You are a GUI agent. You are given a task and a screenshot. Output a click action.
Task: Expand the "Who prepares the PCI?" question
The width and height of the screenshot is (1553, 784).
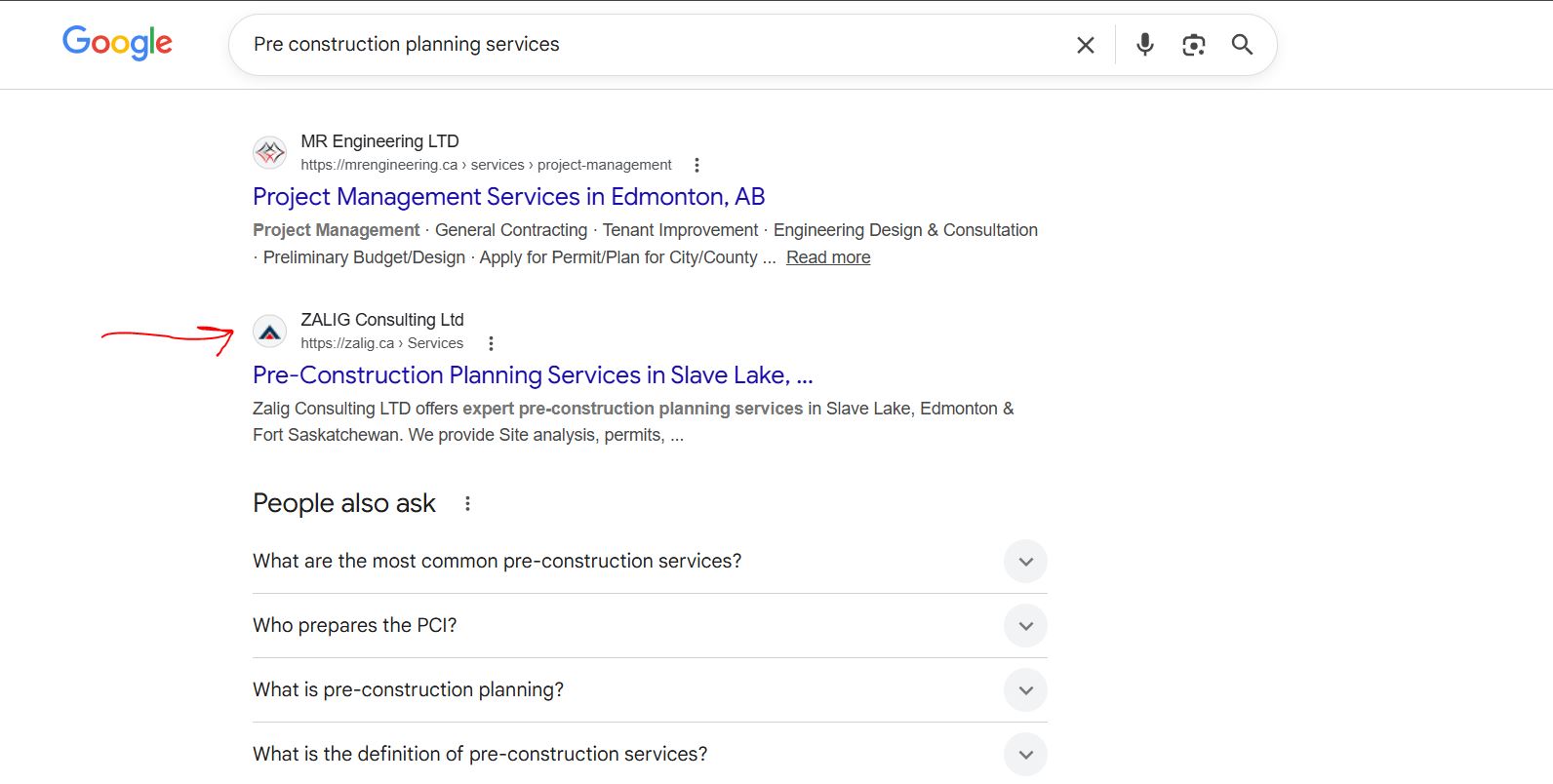point(1025,626)
